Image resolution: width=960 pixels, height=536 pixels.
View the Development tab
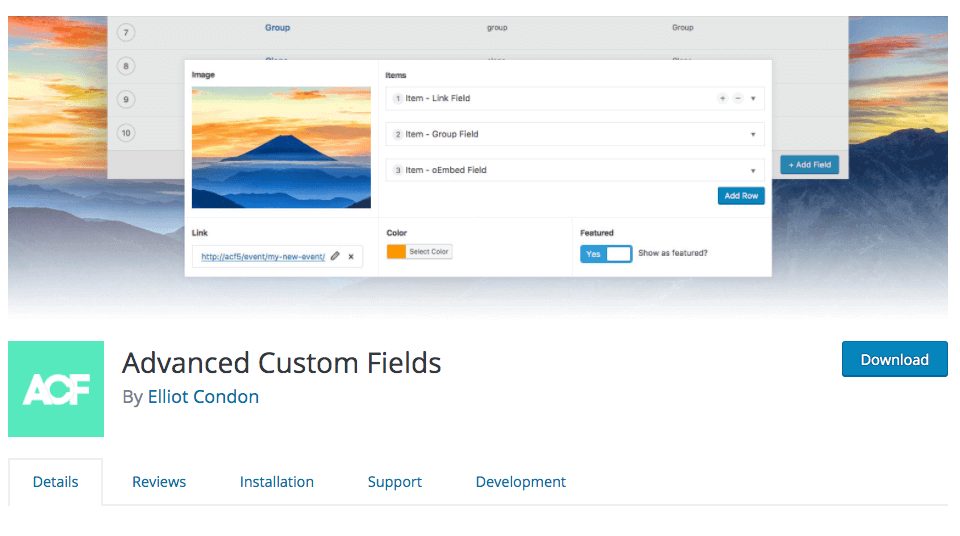[520, 482]
